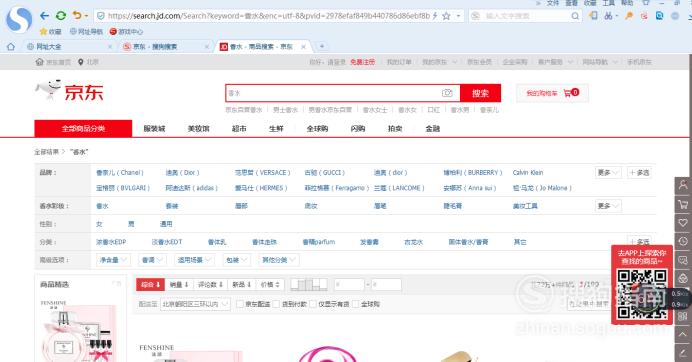
Task: Expand the brand row 更多 dropdown
Action: click(608, 173)
